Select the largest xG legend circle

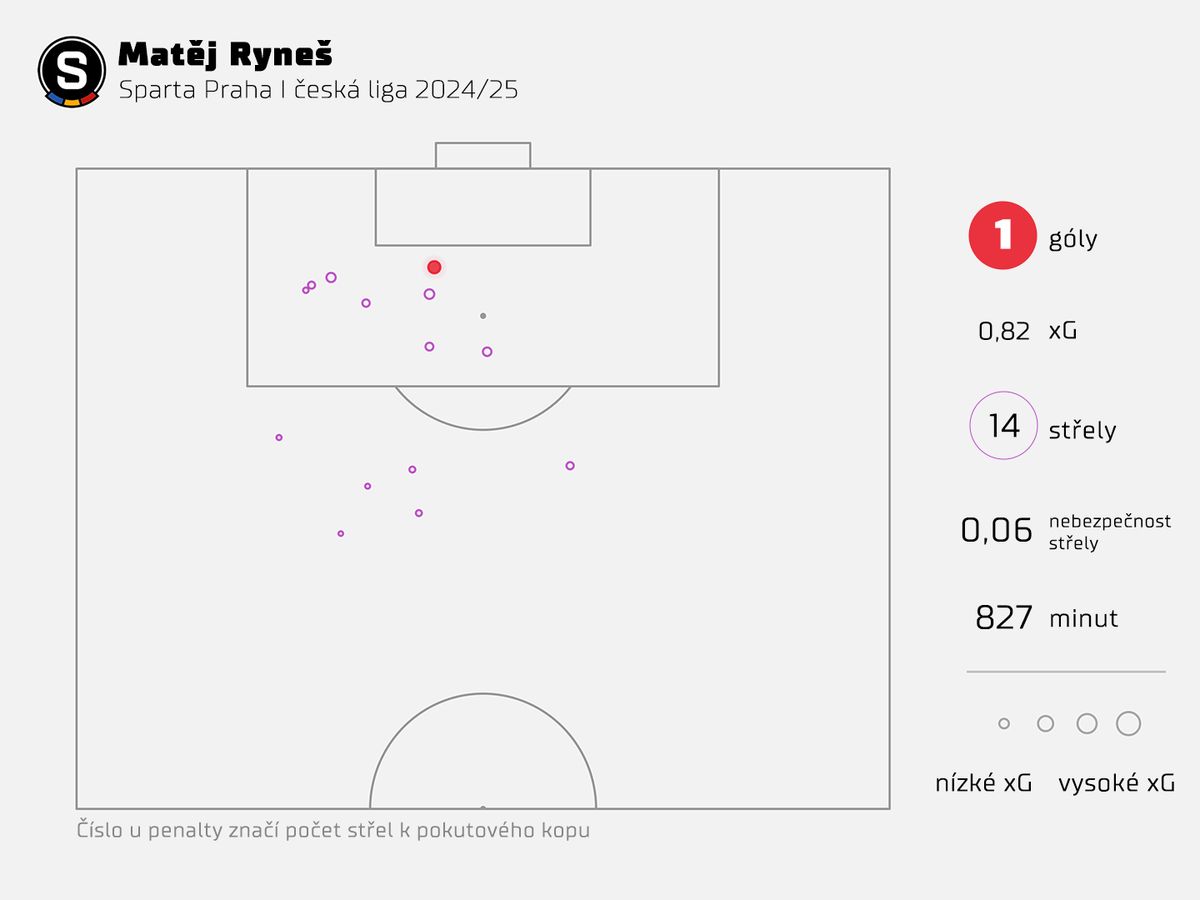(x=1128, y=724)
